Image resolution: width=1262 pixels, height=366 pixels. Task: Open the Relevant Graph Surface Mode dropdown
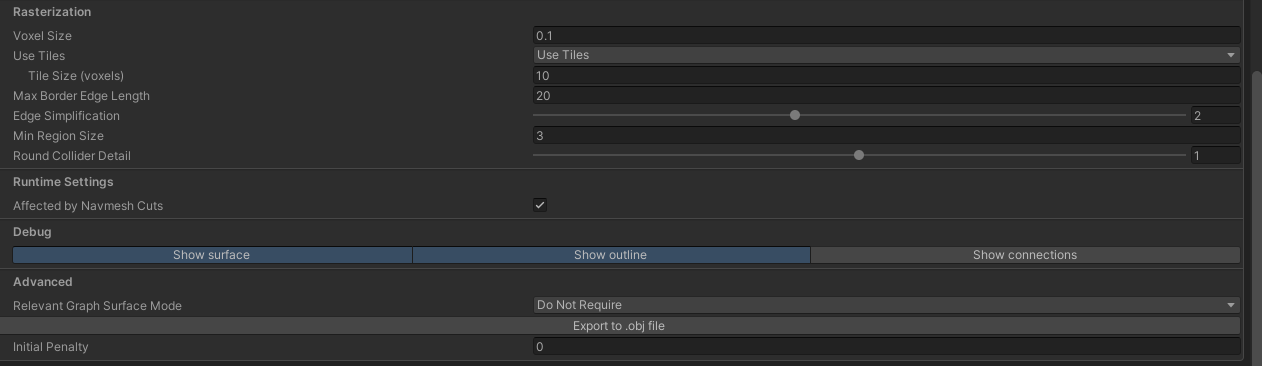886,305
